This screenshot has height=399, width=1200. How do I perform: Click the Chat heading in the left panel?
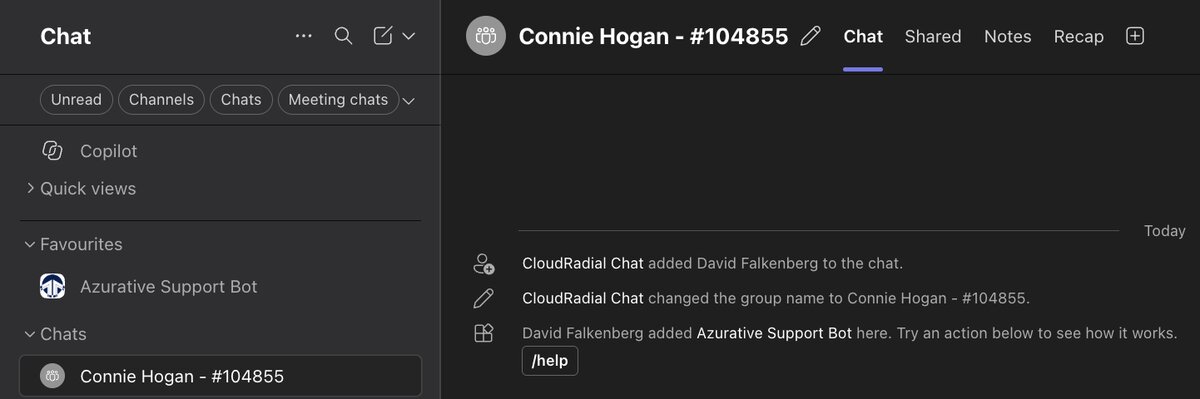coord(66,36)
